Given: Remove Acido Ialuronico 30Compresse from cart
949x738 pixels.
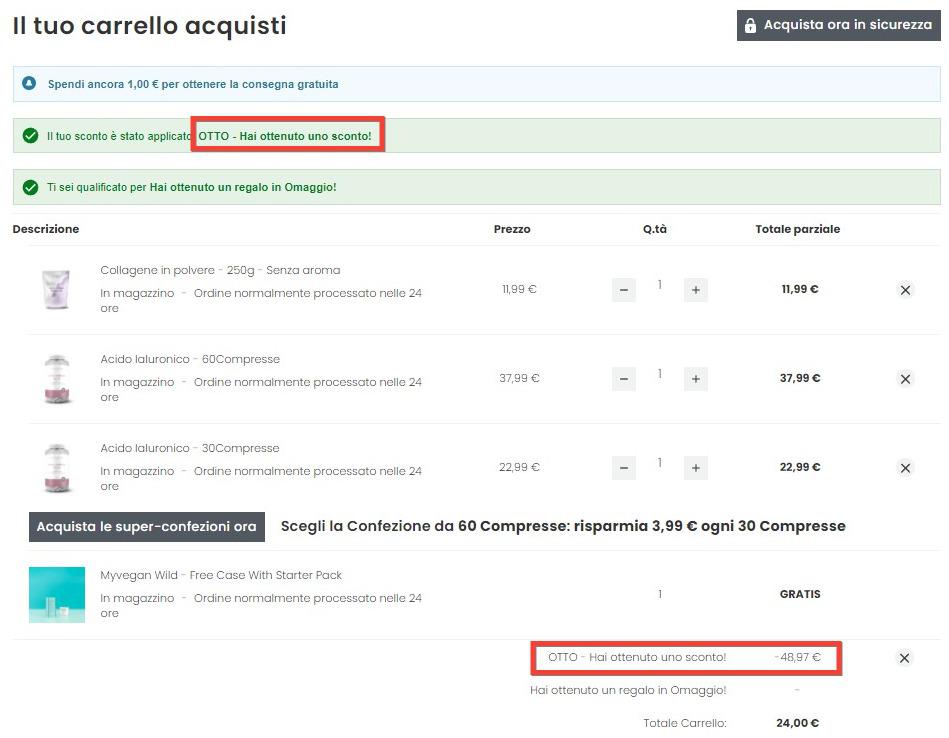Looking at the screenshot, I should pyautogui.click(x=905, y=468).
